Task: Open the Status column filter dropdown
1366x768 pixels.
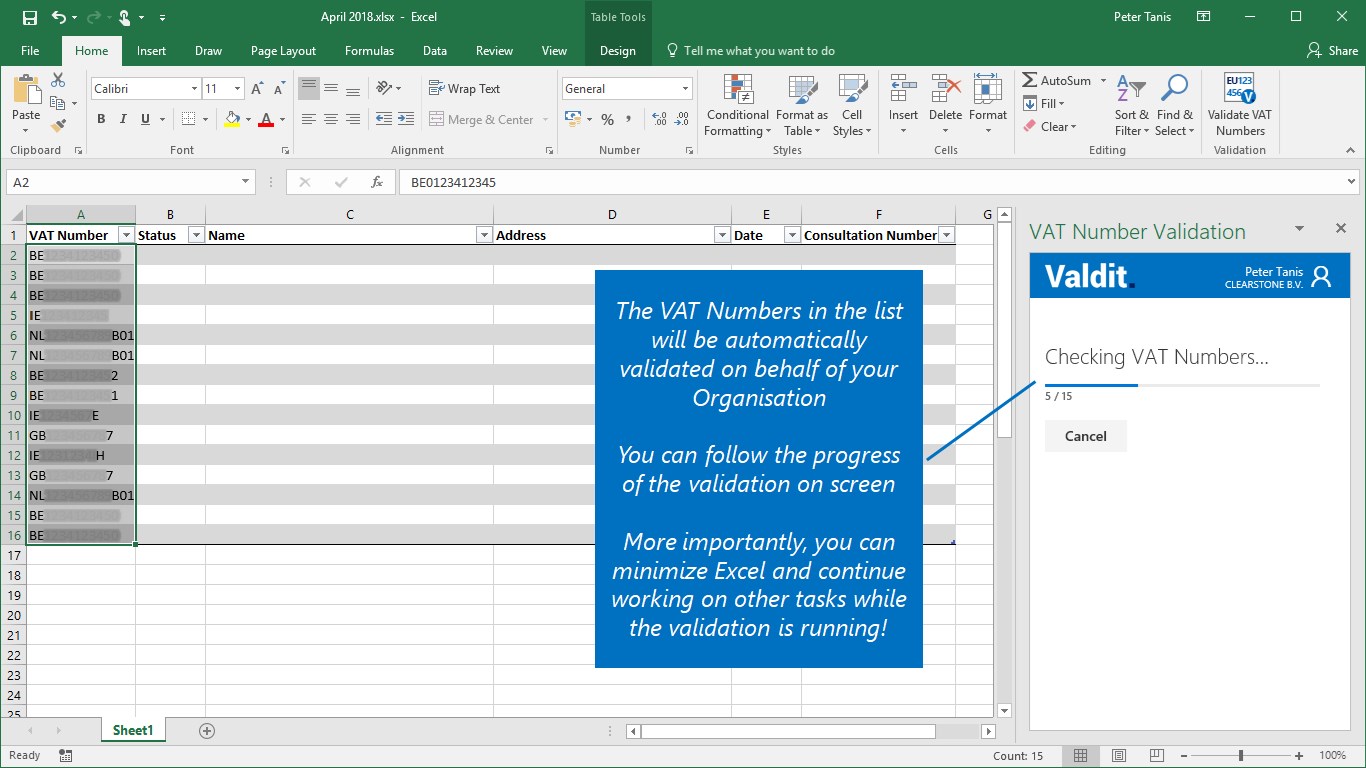Action: point(196,235)
